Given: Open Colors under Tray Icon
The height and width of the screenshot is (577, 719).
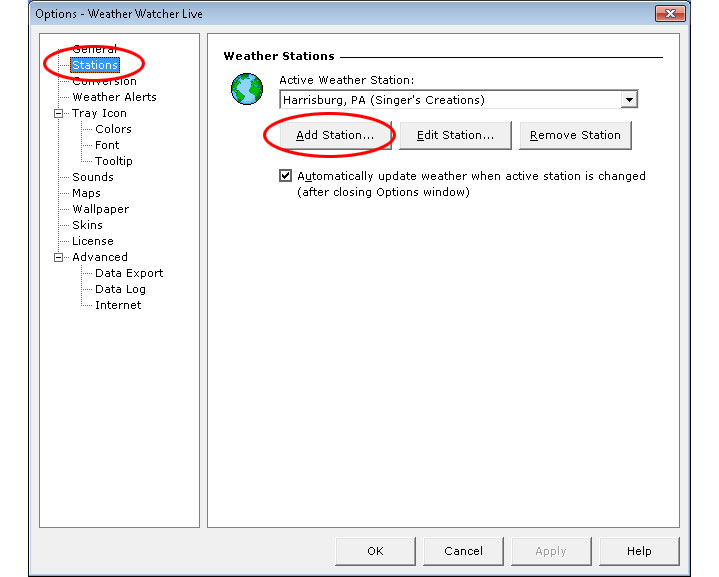Looking at the screenshot, I should (x=113, y=129).
